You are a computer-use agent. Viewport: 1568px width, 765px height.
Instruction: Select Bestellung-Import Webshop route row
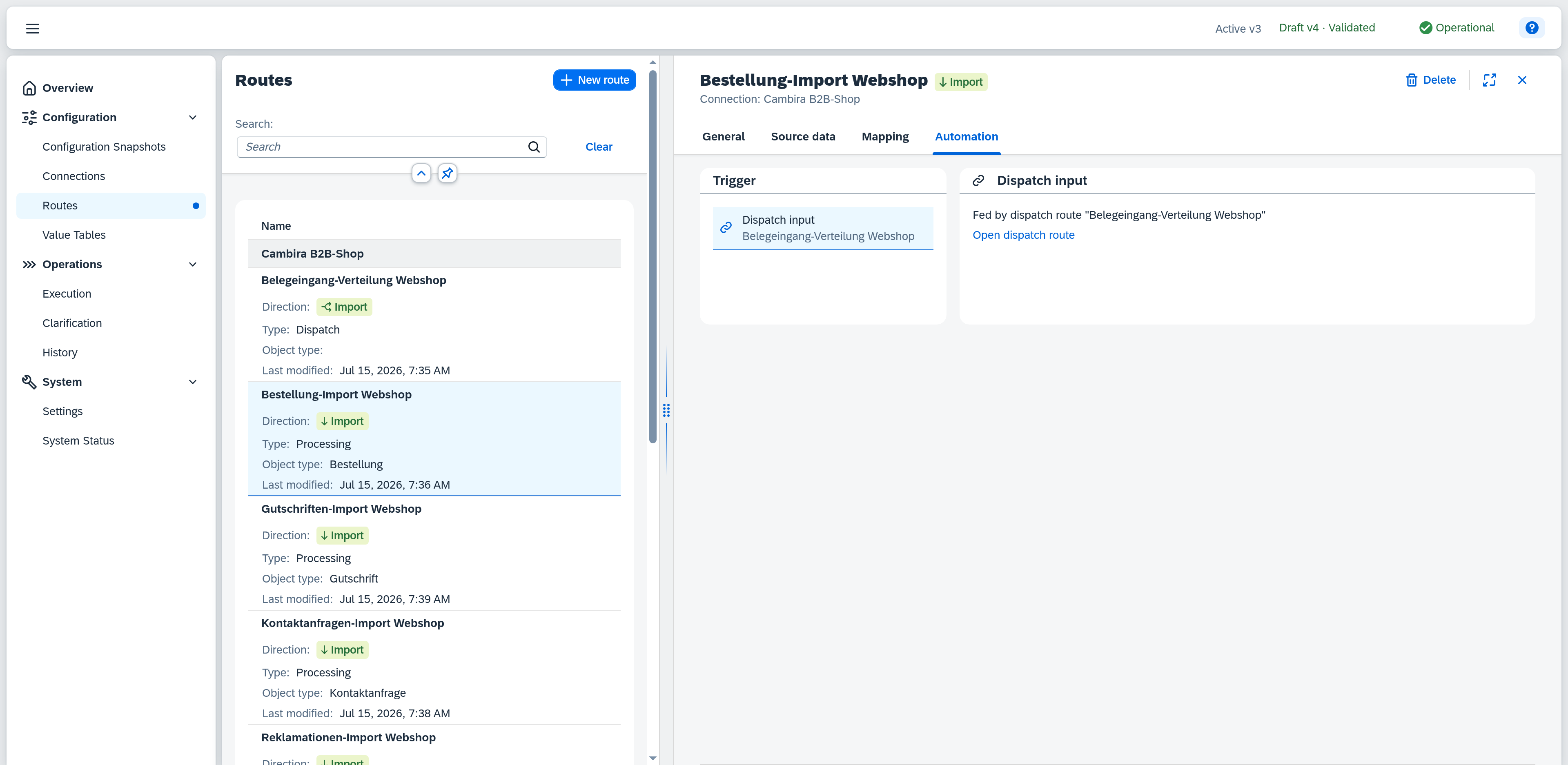coord(434,439)
